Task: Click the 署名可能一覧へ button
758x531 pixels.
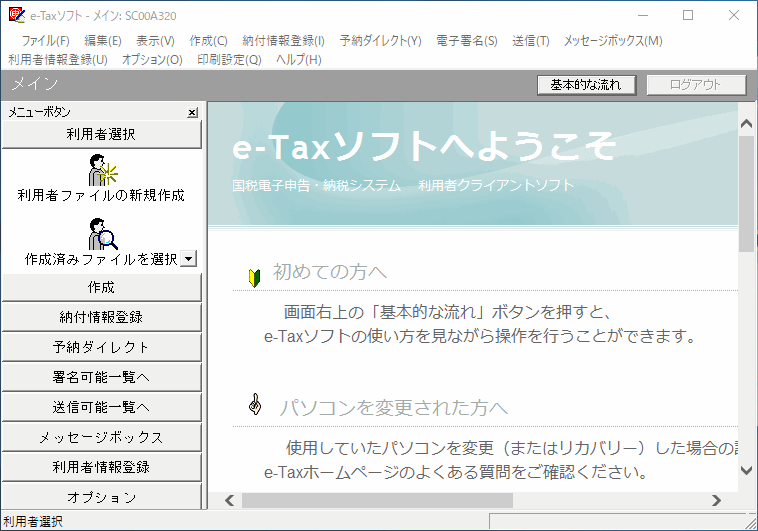Action: tap(102, 377)
